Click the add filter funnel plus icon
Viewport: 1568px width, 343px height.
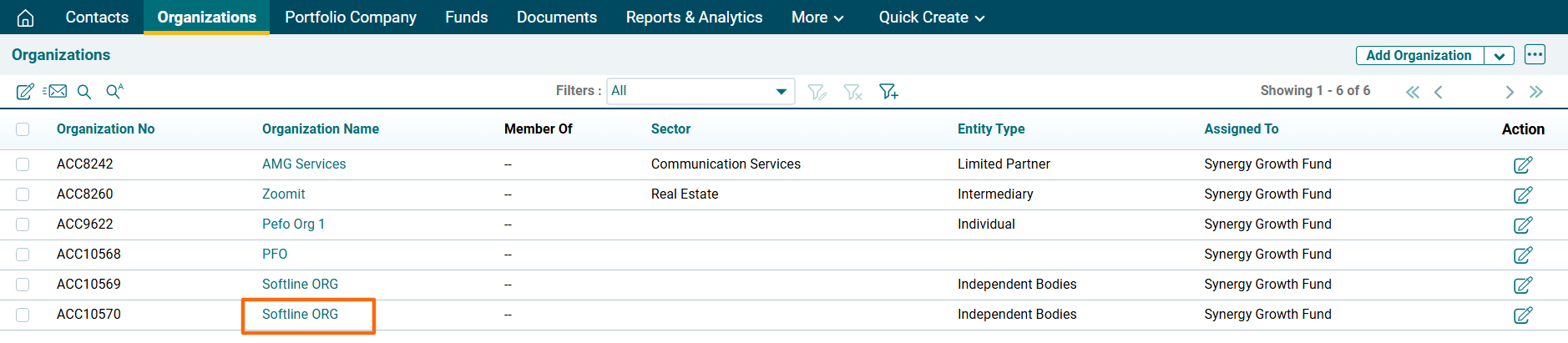tap(888, 92)
